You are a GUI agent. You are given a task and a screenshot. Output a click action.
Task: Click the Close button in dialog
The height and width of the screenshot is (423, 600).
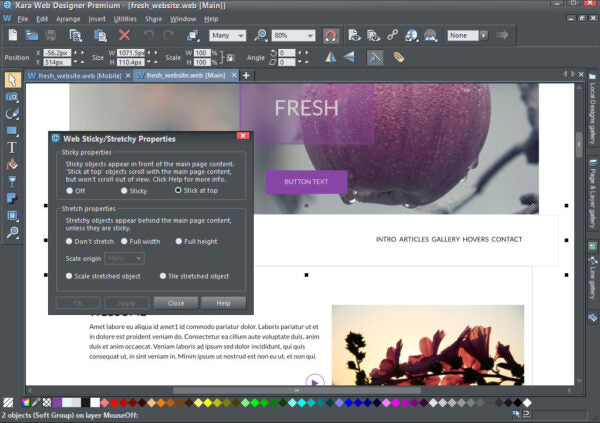[176, 303]
